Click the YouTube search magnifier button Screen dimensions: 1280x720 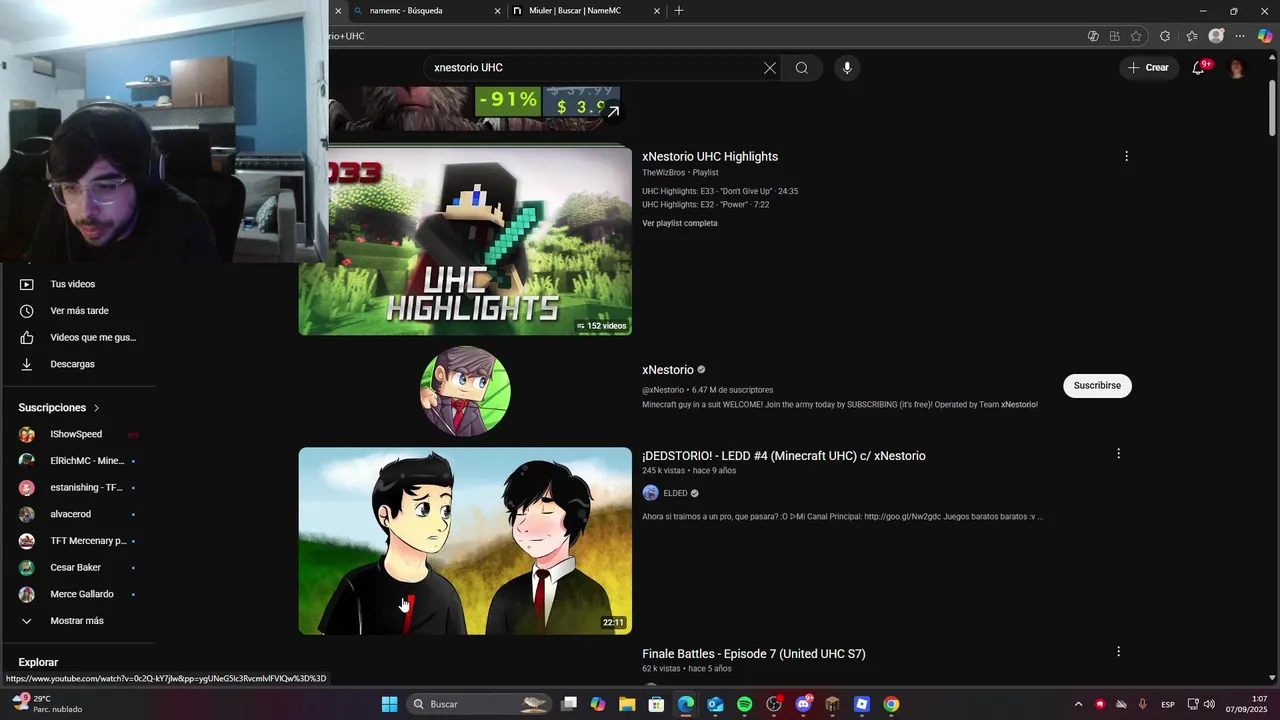pos(802,68)
